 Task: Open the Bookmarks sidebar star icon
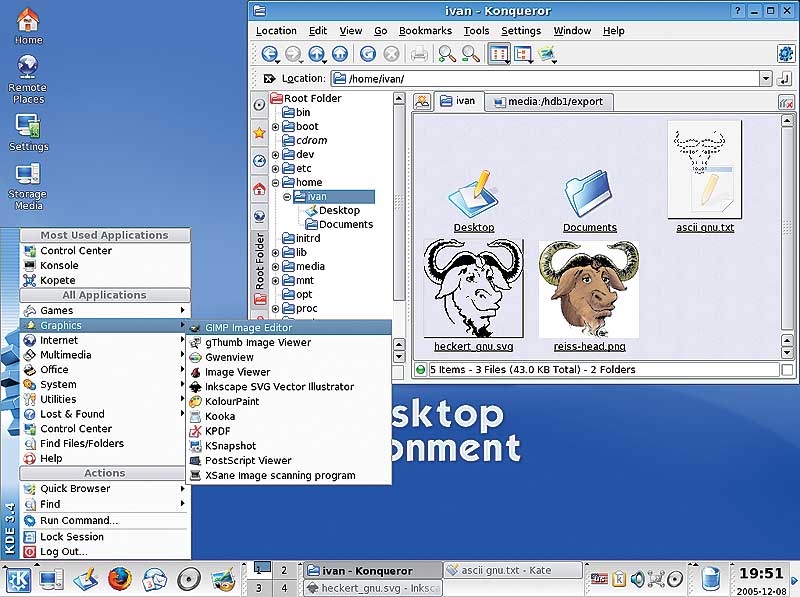259,133
